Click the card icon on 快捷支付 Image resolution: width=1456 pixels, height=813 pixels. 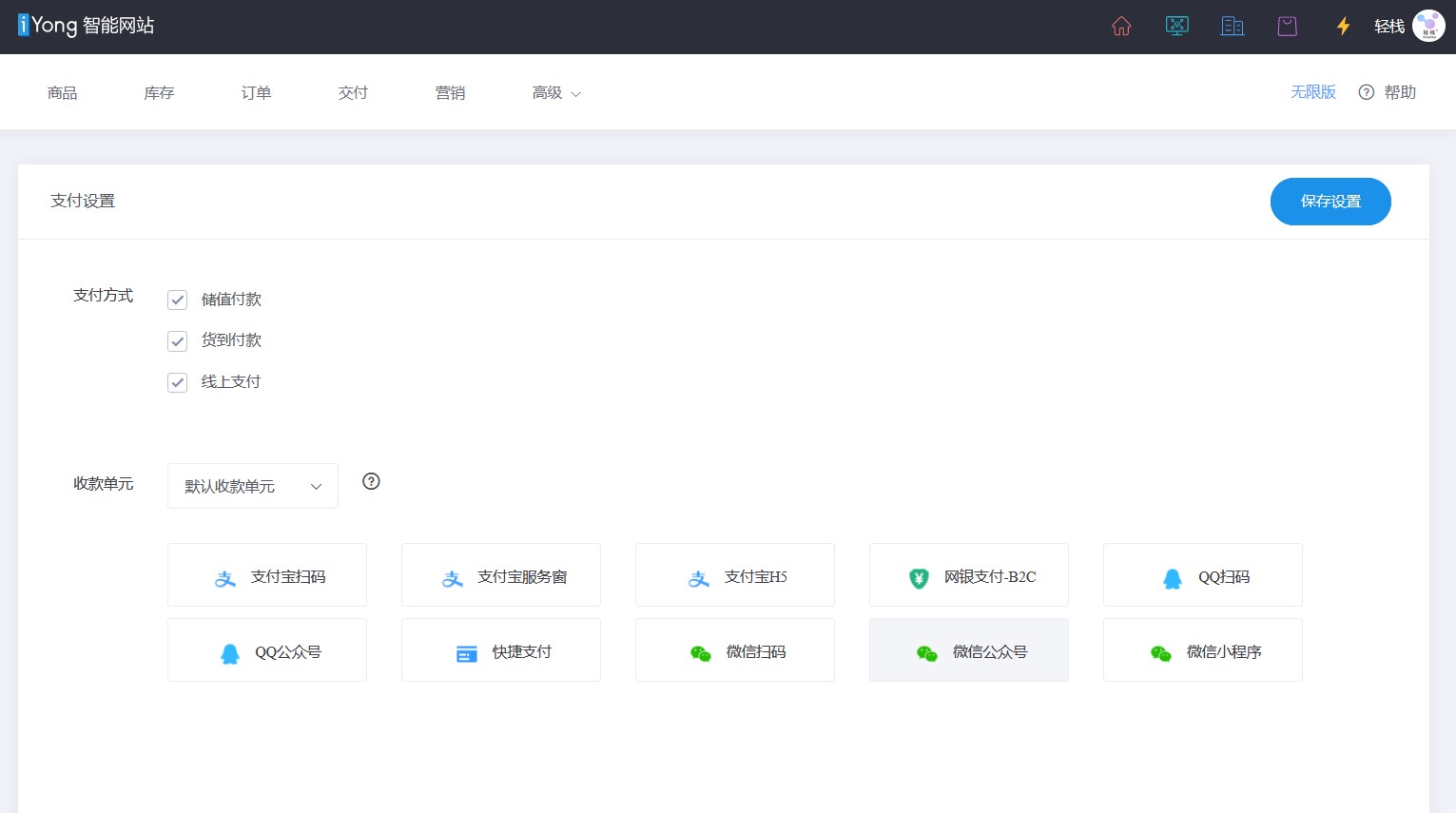coord(467,654)
